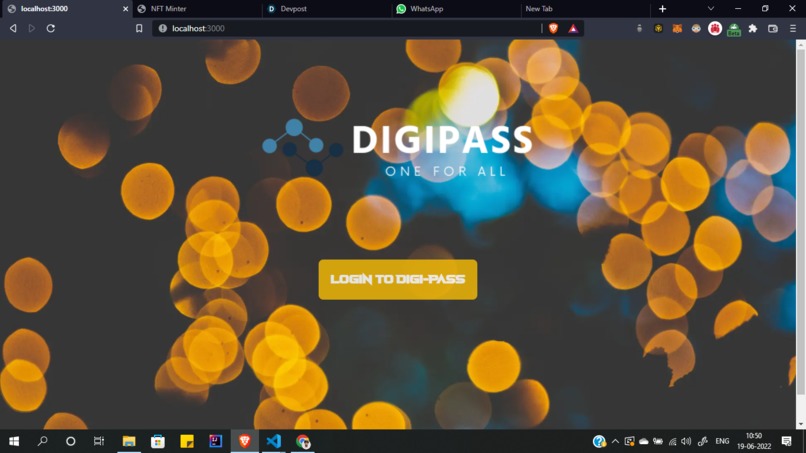Image resolution: width=806 pixels, height=453 pixels.
Task: Show hidden system tray icons
Action: [x=615, y=441]
